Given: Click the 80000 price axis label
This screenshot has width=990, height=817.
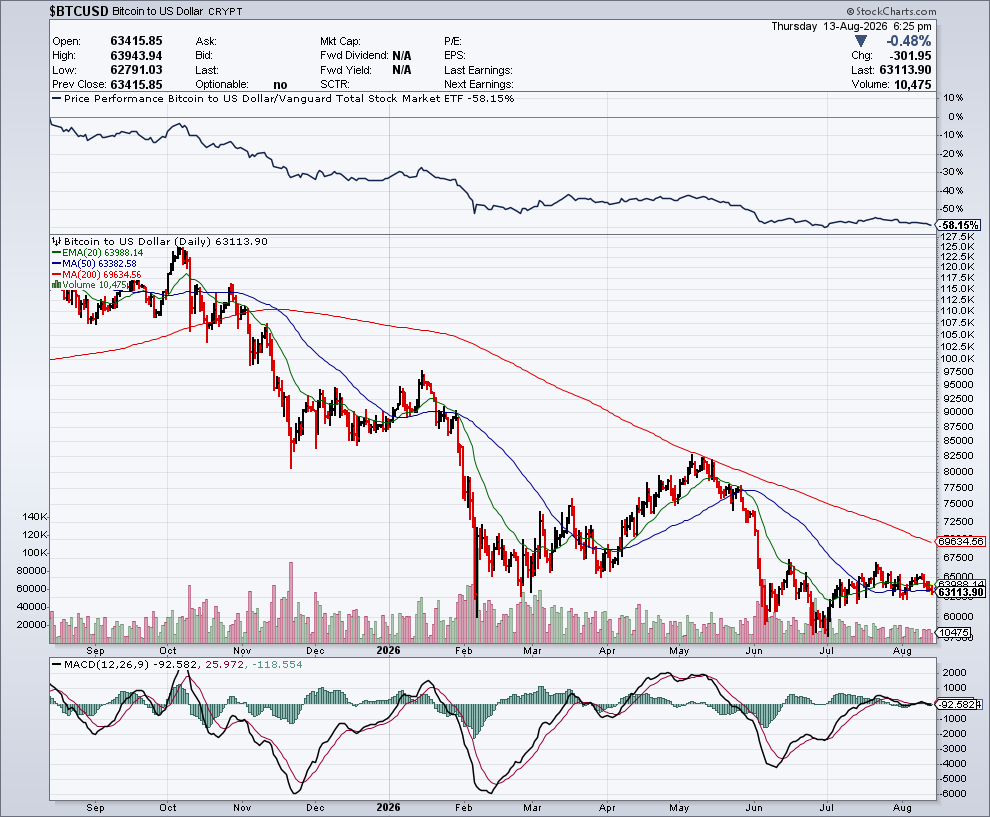Looking at the screenshot, I should tap(957, 472).
